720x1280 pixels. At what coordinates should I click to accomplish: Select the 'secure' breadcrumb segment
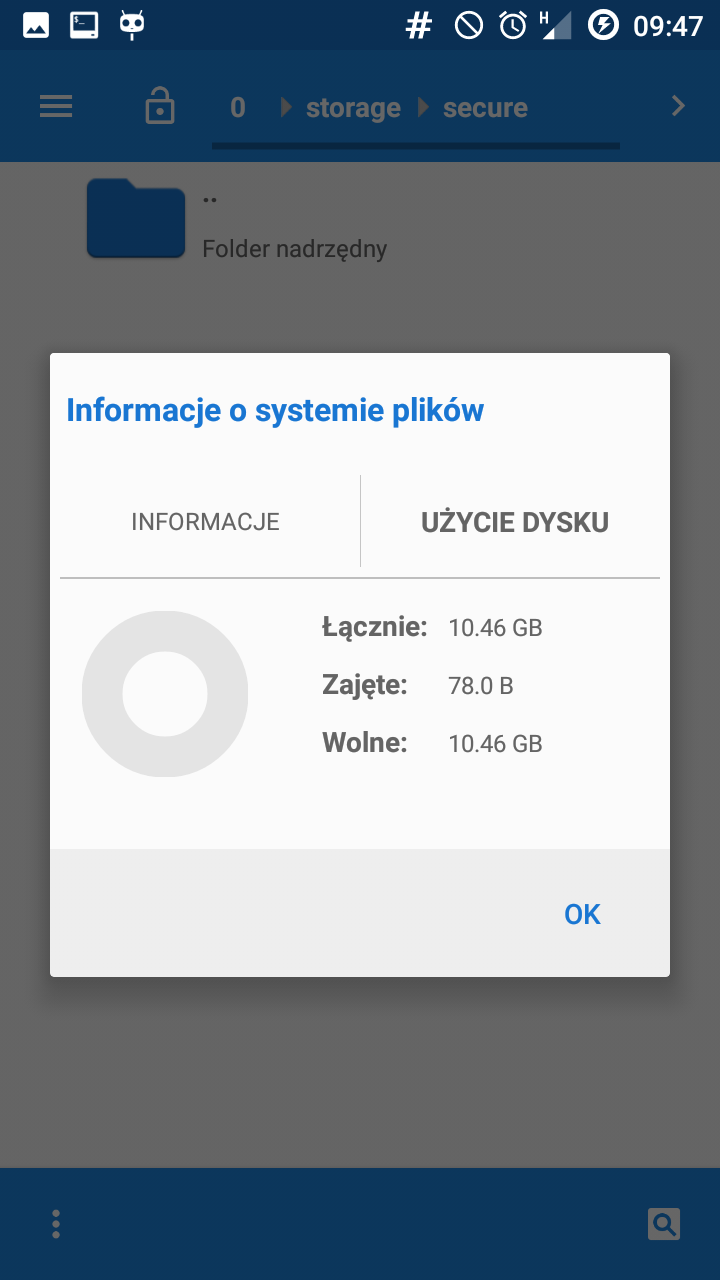485,108
